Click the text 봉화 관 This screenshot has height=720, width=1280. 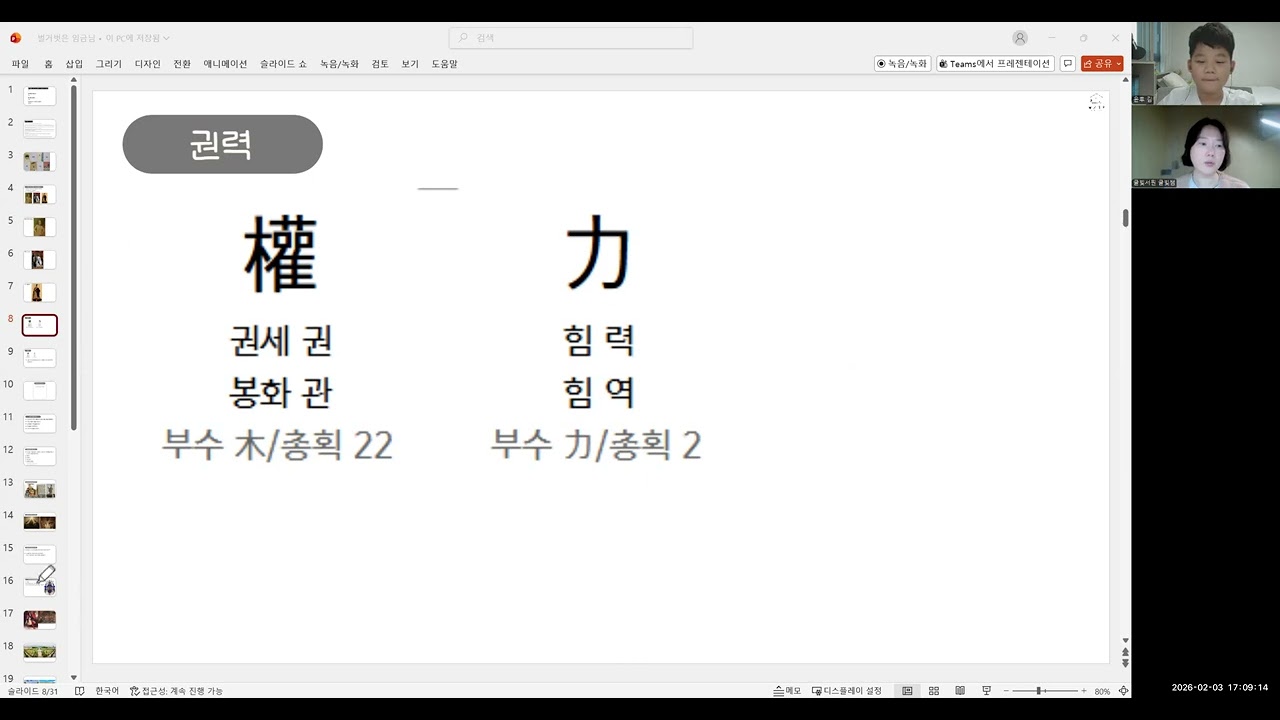point(281,392)
